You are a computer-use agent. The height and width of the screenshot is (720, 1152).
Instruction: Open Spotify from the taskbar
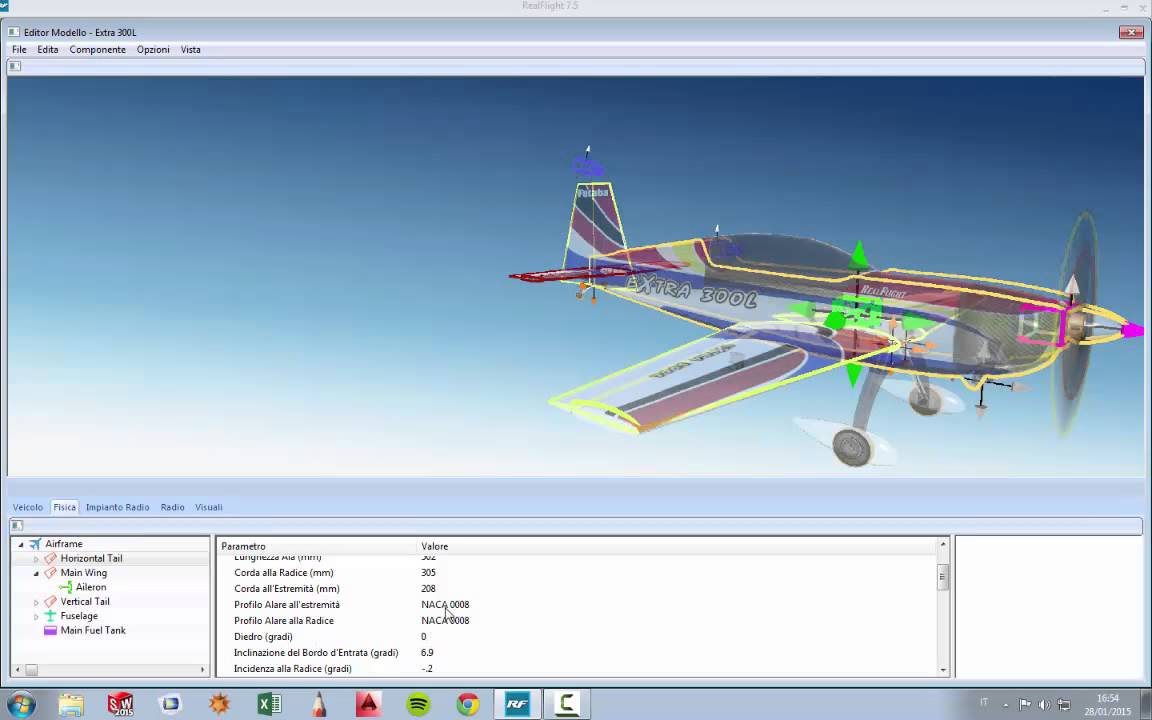click(x=419, y=705)
